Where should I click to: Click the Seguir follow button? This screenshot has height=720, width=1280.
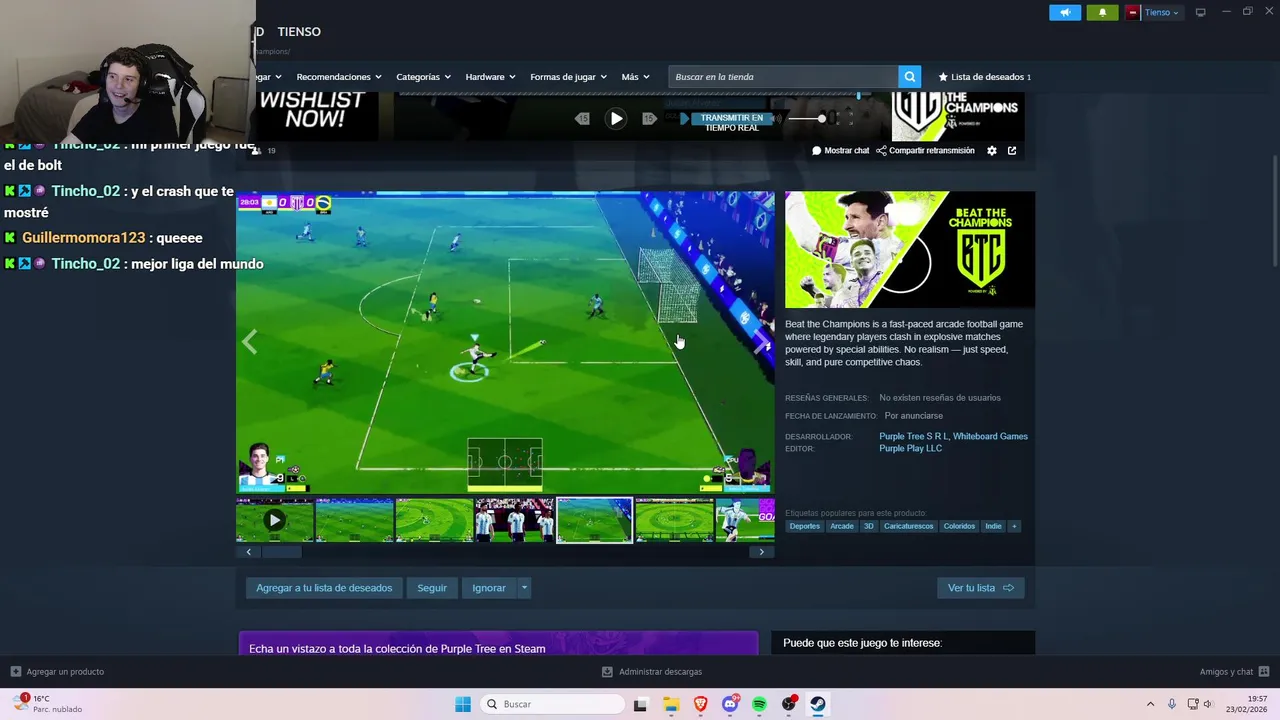[432, 588]
